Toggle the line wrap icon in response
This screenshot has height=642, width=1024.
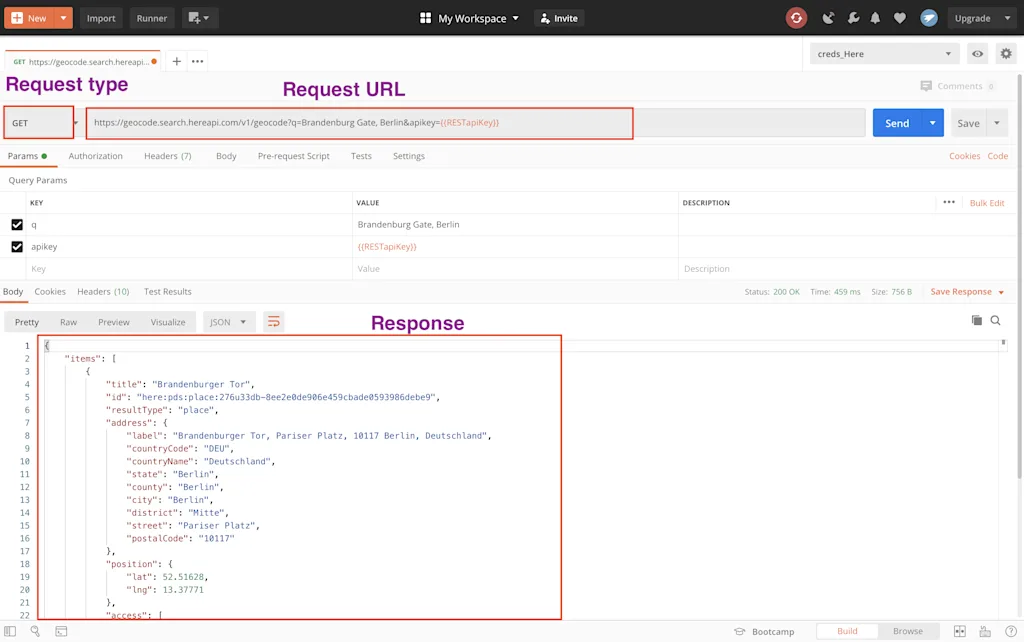pyautogui.click(x=274, y=322)
